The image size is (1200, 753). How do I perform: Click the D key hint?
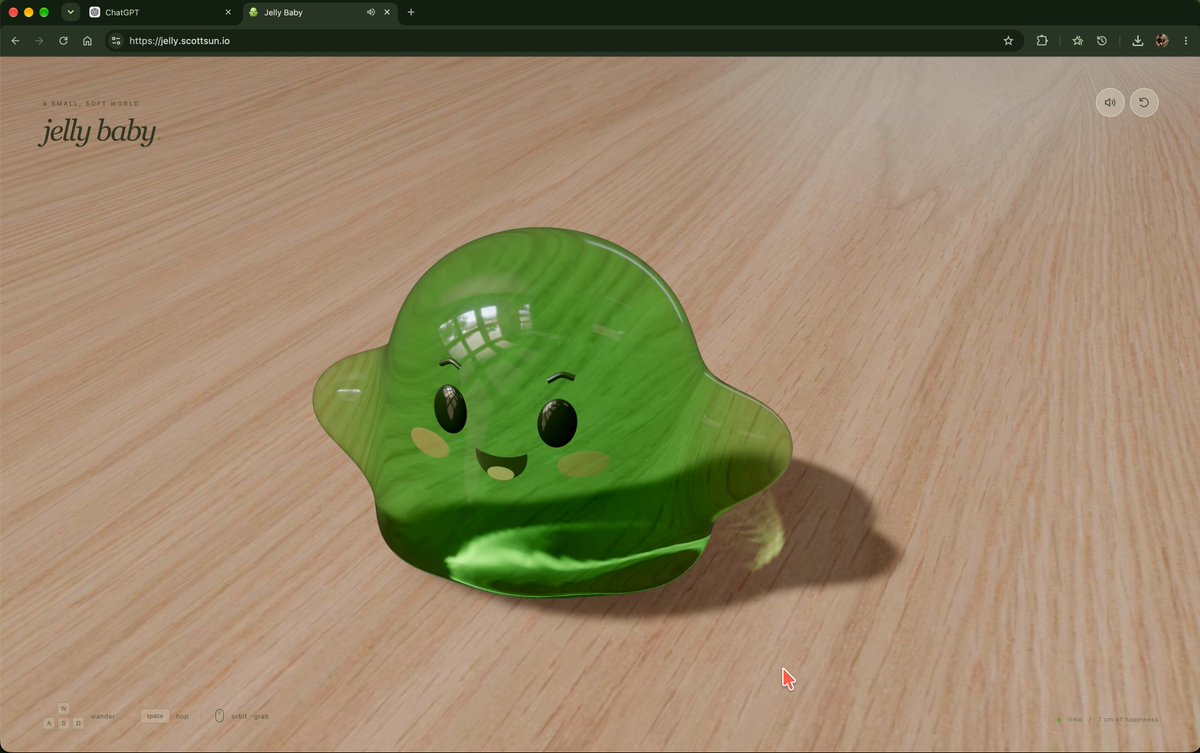point(78,723)
